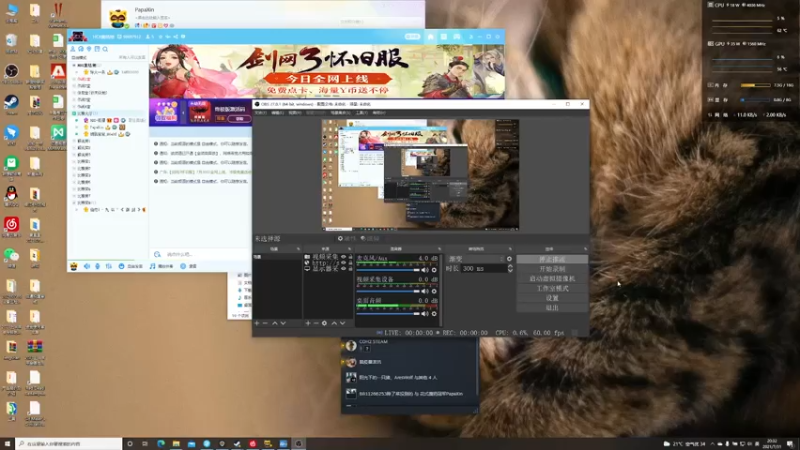The height and width of the screenshot is (450, 800).
Task: Toggle visibility of the http browser source
Action: pos(343,263)
